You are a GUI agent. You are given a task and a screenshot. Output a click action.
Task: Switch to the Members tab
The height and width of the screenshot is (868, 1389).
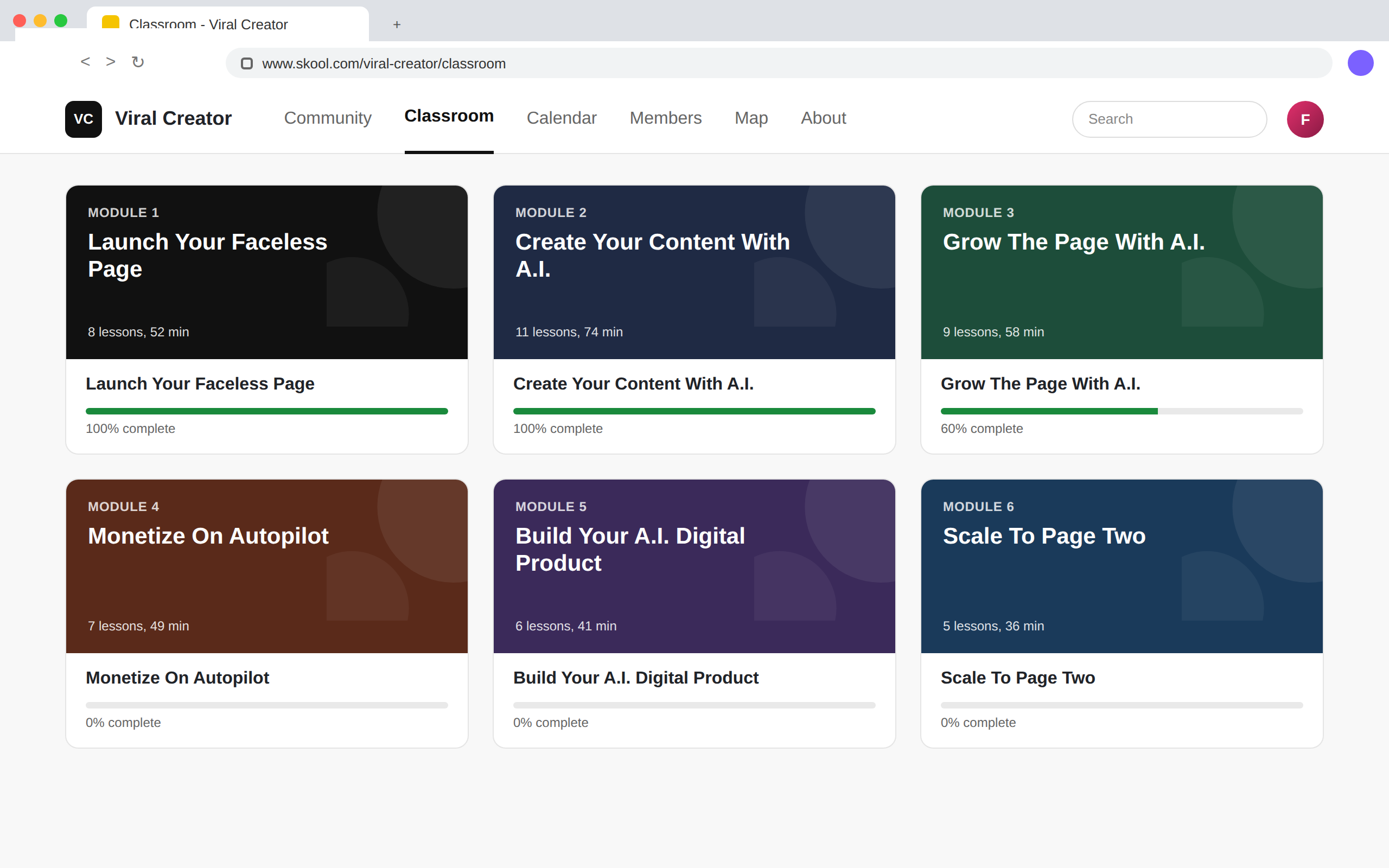point(665,118)
